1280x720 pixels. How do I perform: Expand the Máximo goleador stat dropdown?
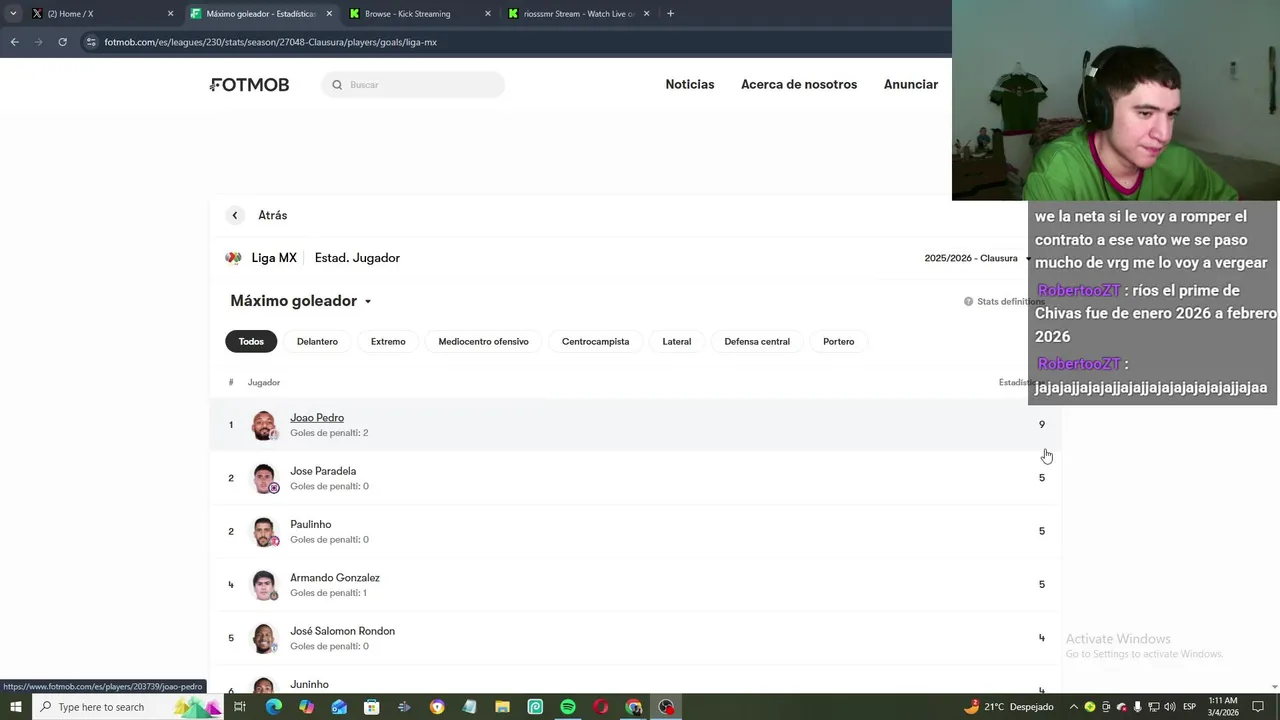301,301
